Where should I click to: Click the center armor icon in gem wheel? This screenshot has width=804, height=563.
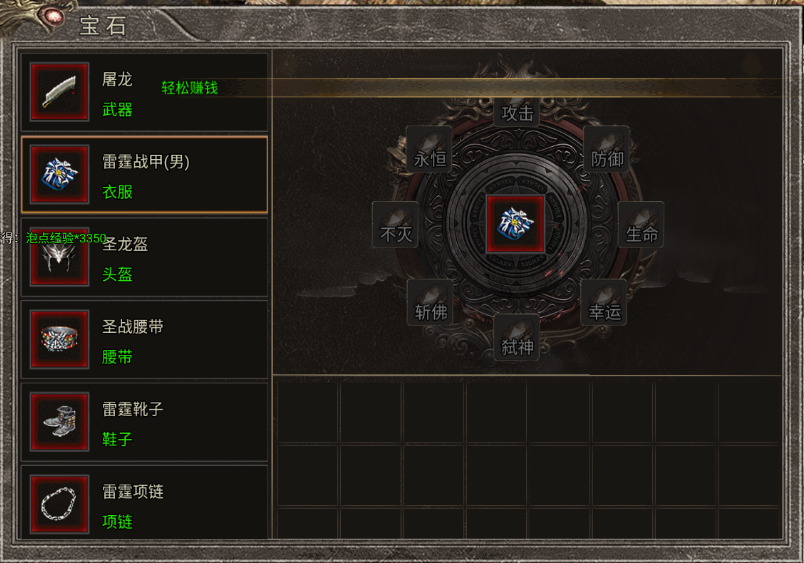(x=515, y=224)
